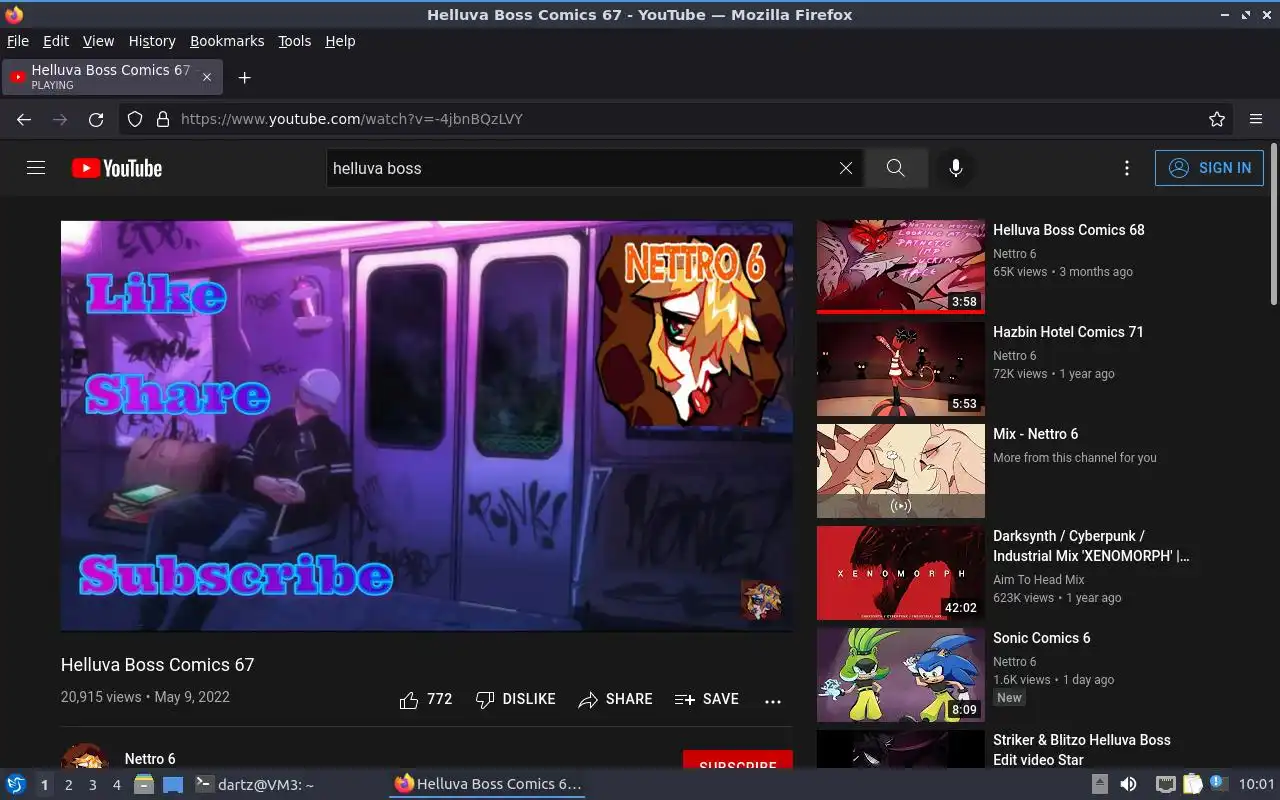Show tracking protection shield info
Image resolution: width=1280 pixels, height=800 pixels.
[x=135, y=119]
